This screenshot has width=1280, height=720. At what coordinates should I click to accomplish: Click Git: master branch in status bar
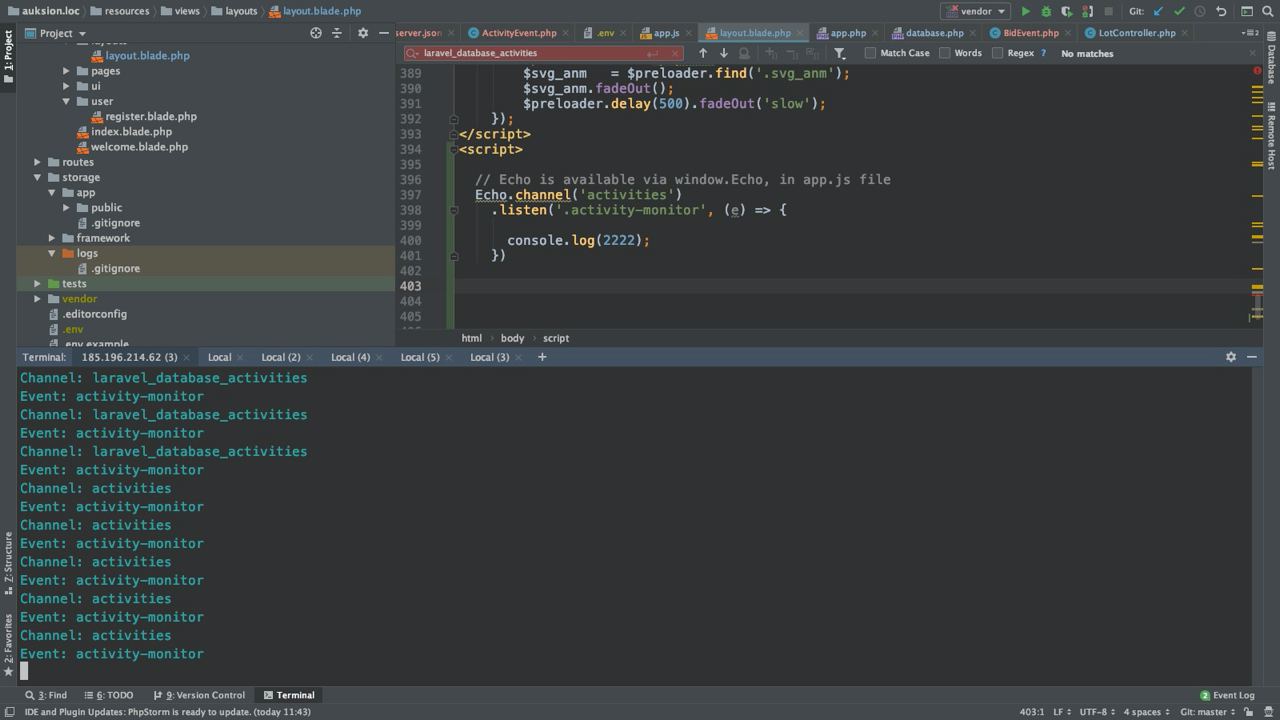coord(1208,712)
